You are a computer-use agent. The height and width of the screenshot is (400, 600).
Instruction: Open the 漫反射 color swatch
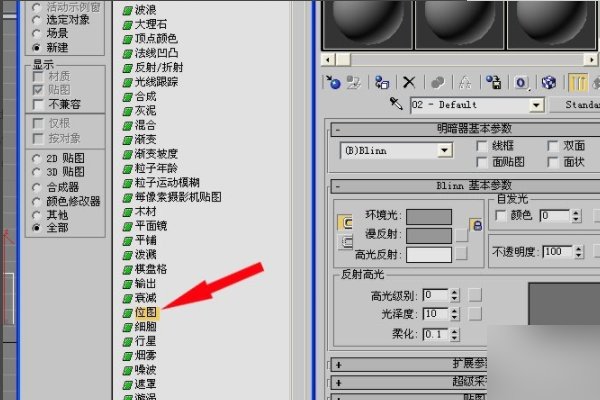click(429, 236)
